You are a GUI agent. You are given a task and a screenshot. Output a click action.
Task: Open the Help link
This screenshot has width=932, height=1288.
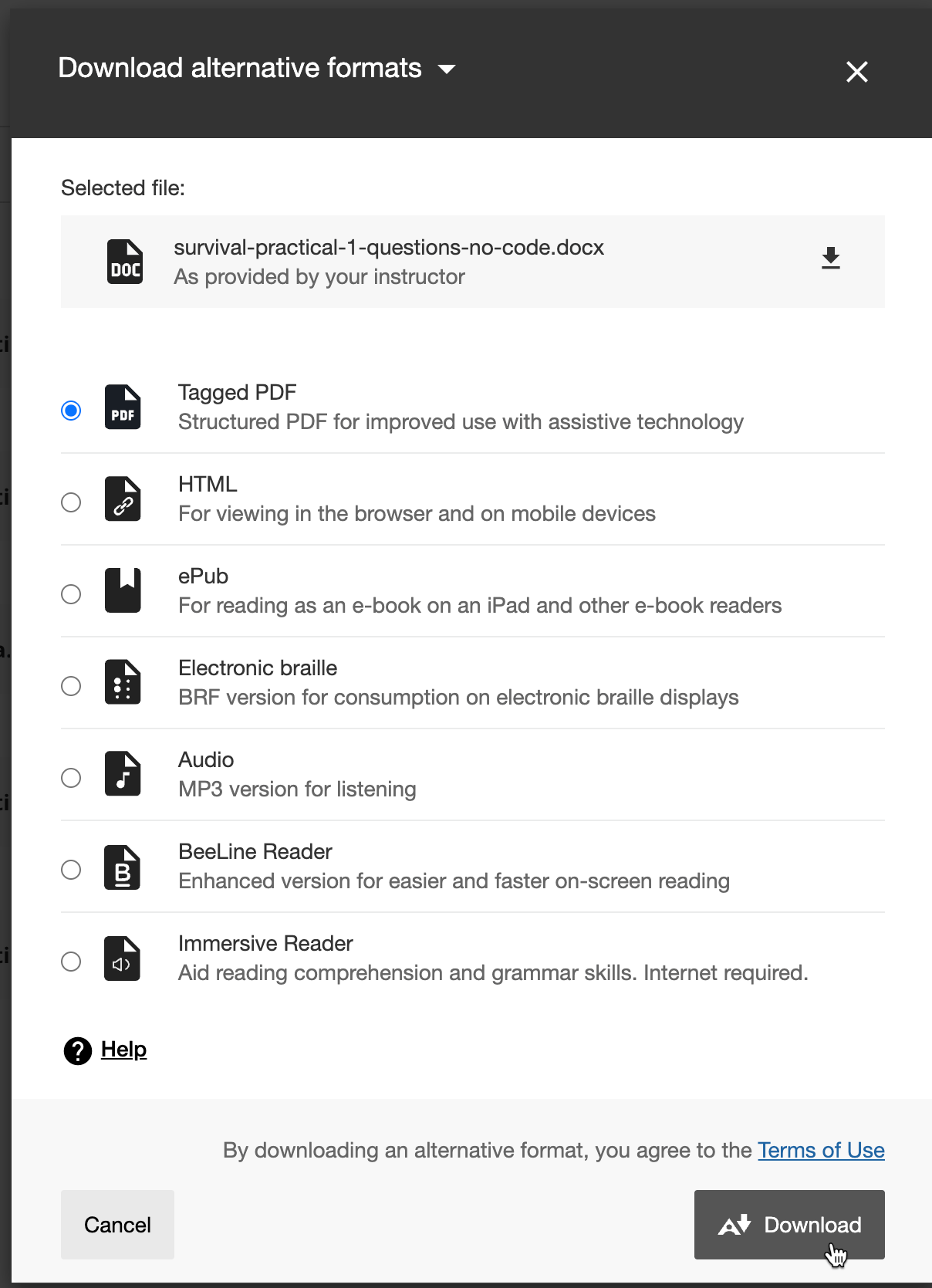coord(123,1050)
